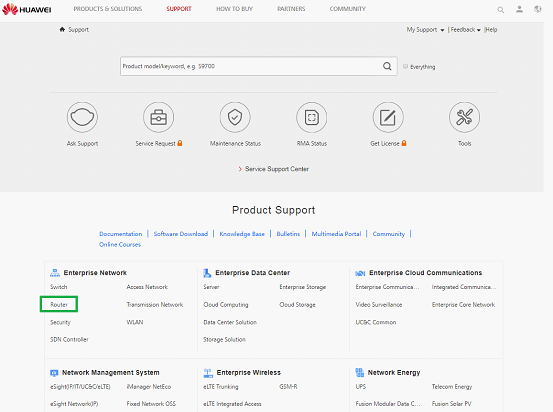
Task: Select eLTE Trunking product
Action: pos(221,387)
